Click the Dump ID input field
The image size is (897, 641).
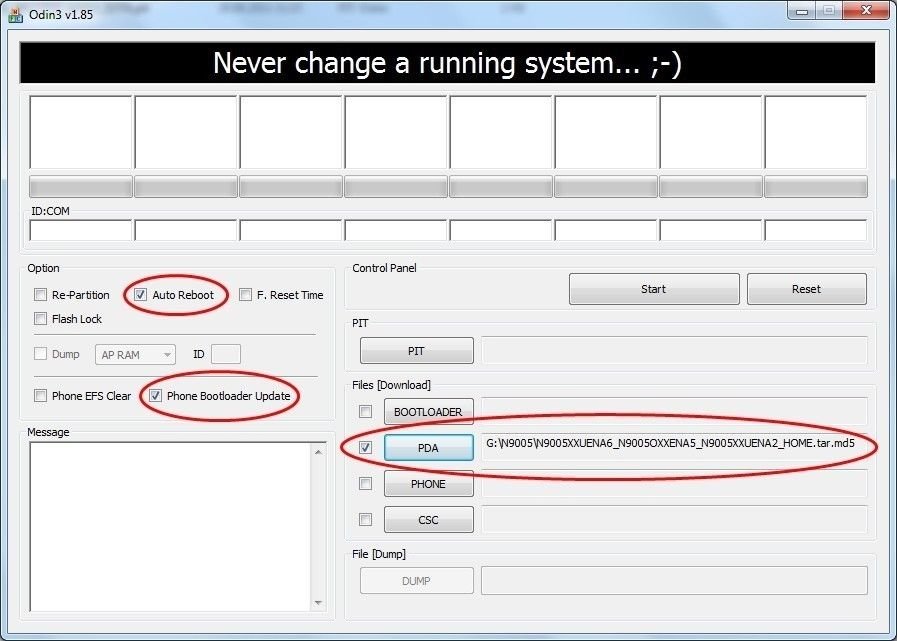point(226,354)
